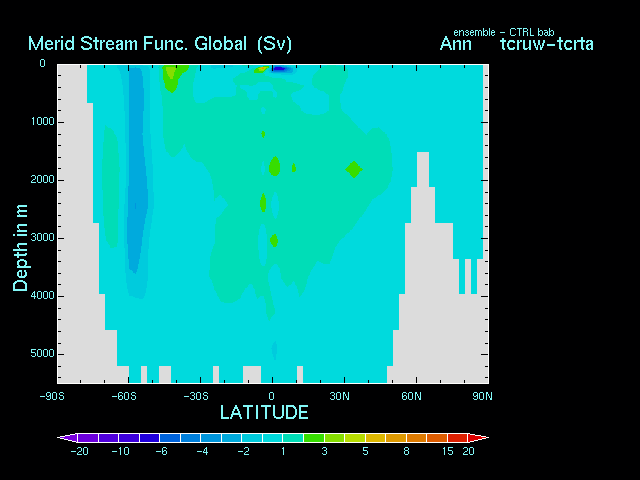
Task: Click the purple left arrow on the colorbar
Action: pos(65,438)
